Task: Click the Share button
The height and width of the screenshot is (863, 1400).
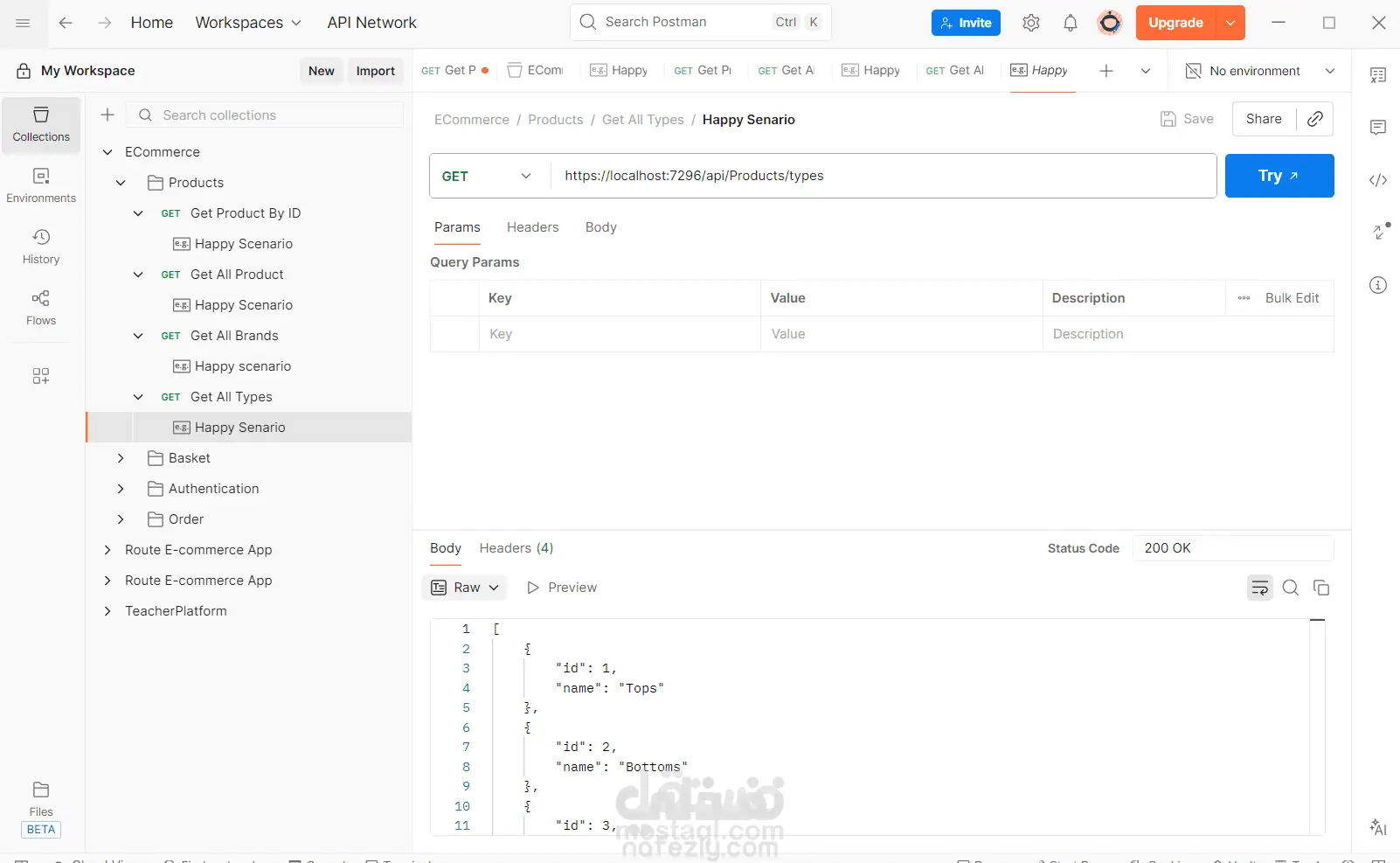Action: click(1264, 119)
